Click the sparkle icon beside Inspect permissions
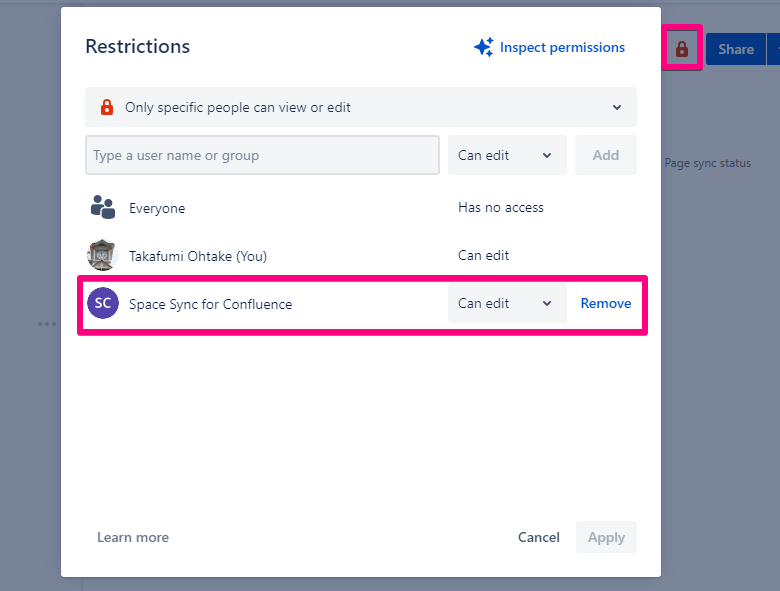 pos(484,47)
